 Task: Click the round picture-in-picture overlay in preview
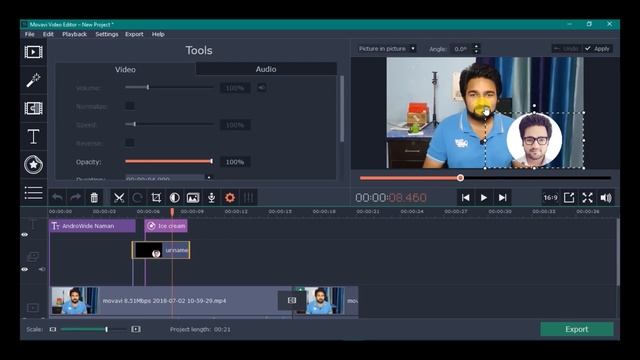pos(534,140)
